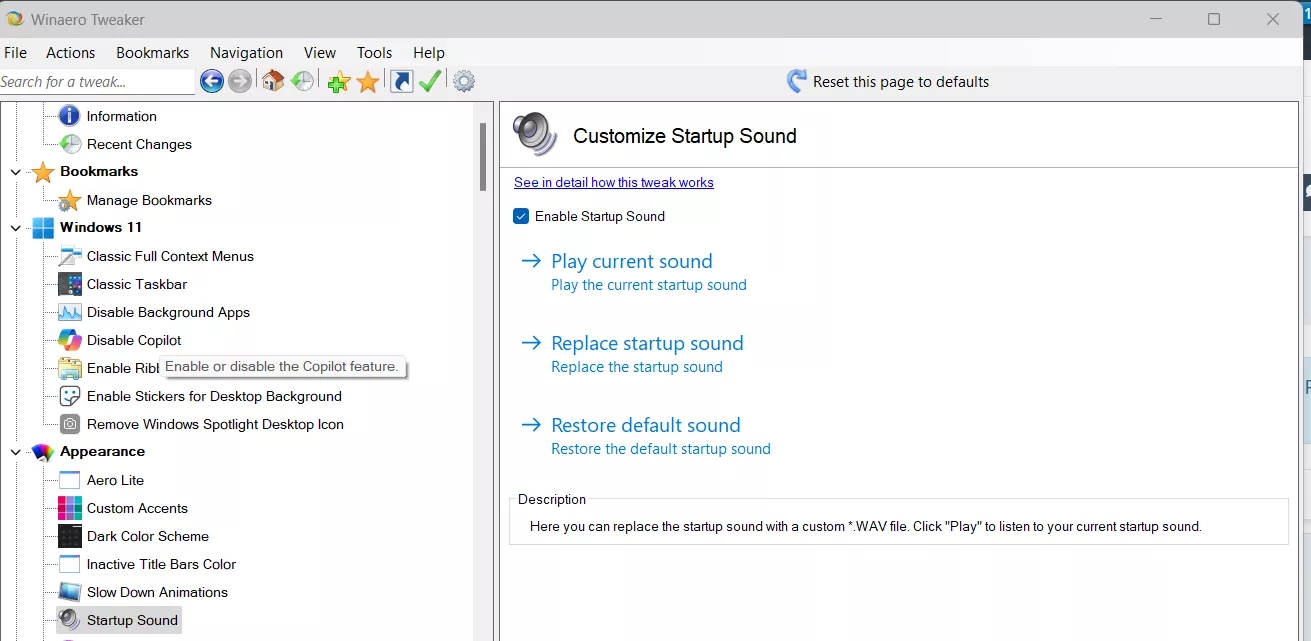This screenshot has height=641, width=1311.
Task: Click the Disable Background Apps icon
Action: (x=70, y=312)
